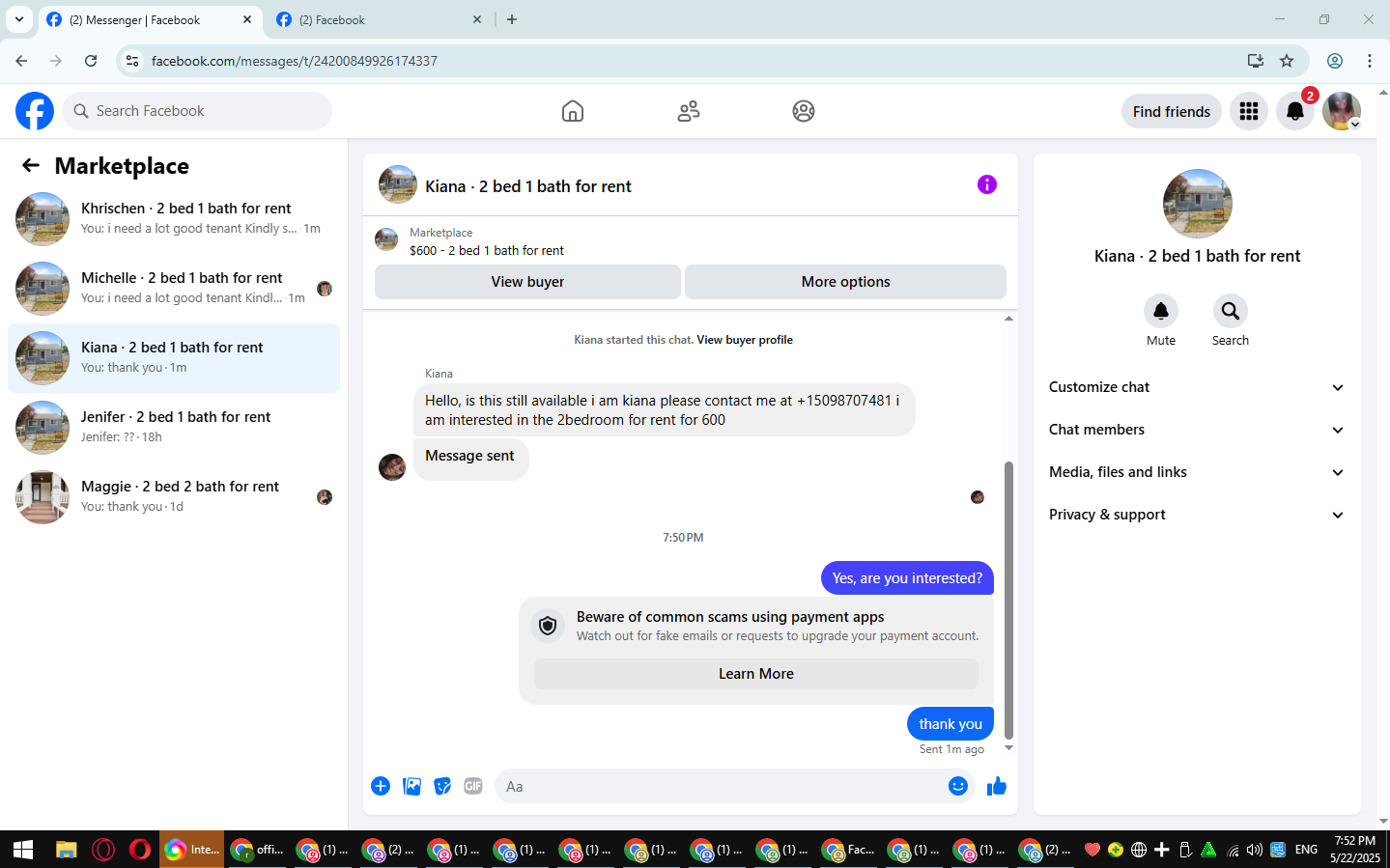Expand the Privacy & support section
1390x868 pixels.
[x=1197, y=515]
